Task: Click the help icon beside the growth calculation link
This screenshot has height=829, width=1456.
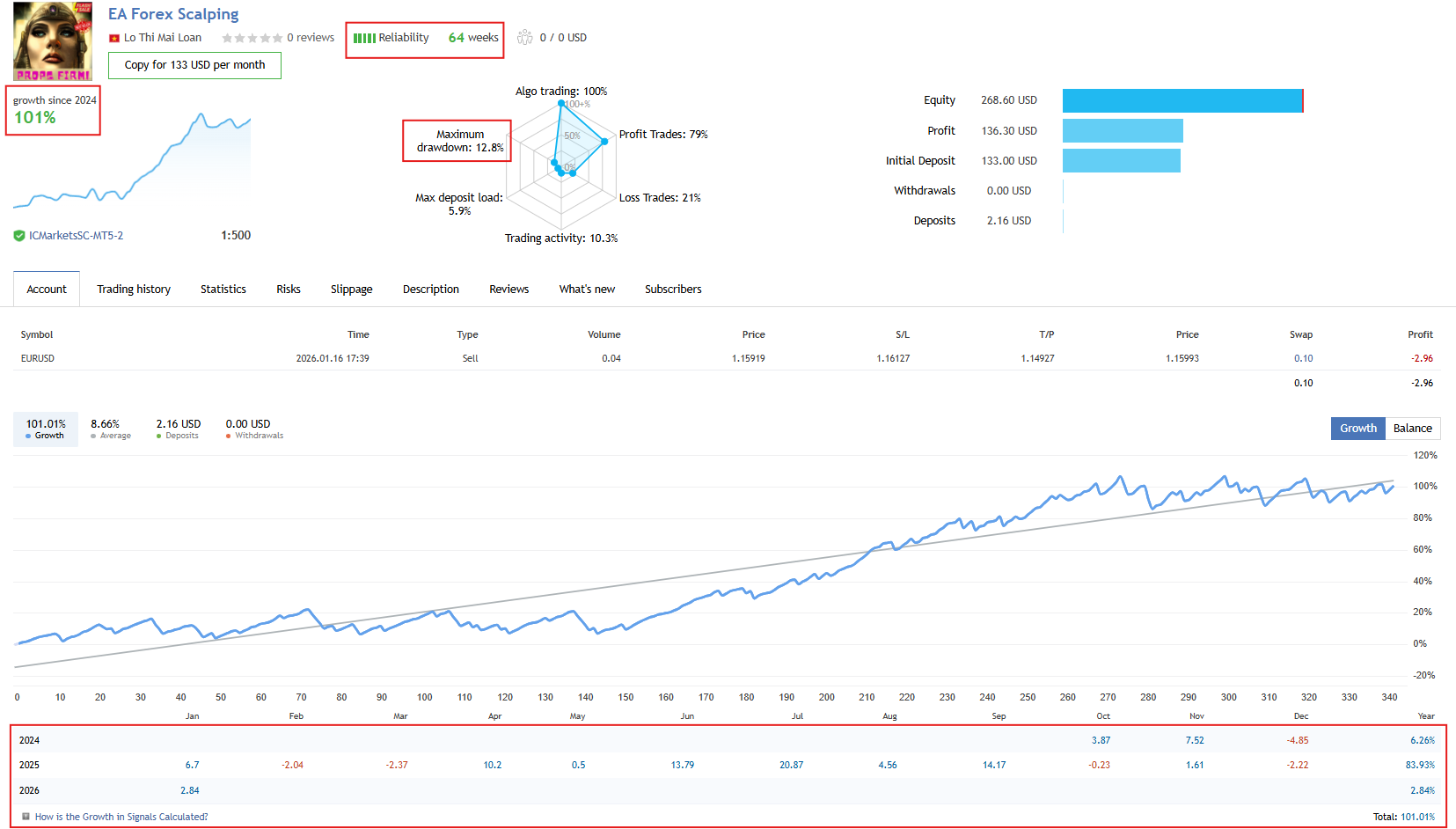Action: tap(26, 817)
